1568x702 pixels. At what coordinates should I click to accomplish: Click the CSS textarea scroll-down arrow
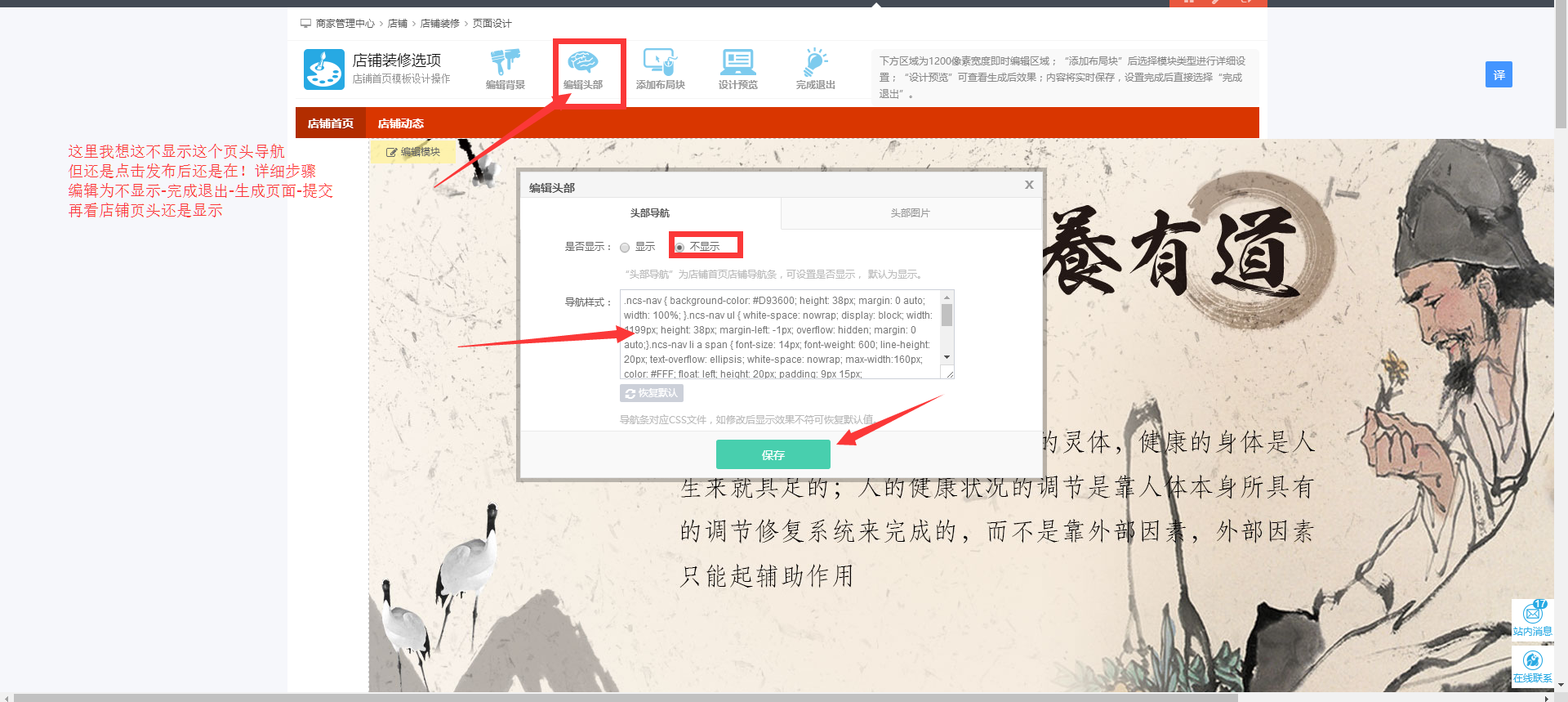click(x=947, y=357)
